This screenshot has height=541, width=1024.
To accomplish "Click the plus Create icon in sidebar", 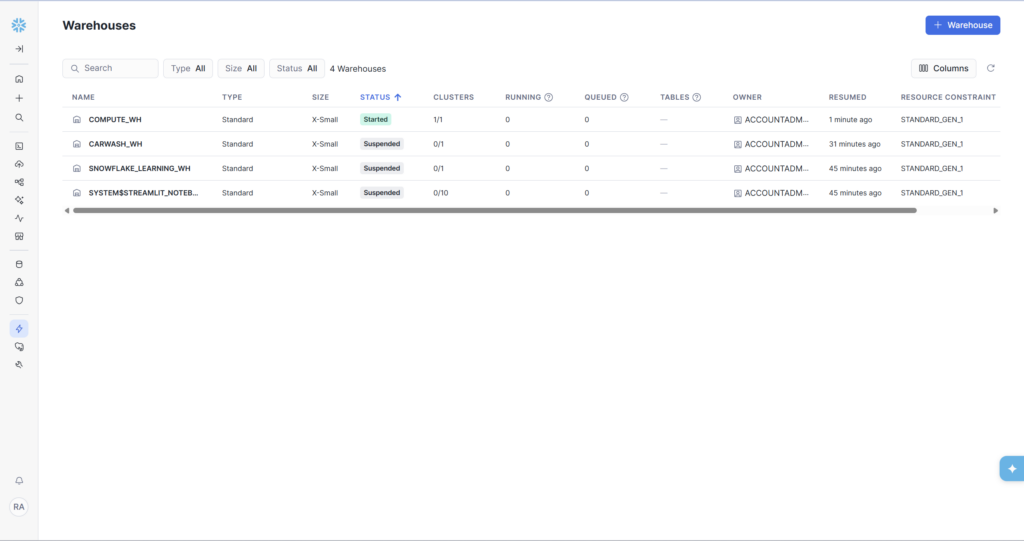I will 19,98.
